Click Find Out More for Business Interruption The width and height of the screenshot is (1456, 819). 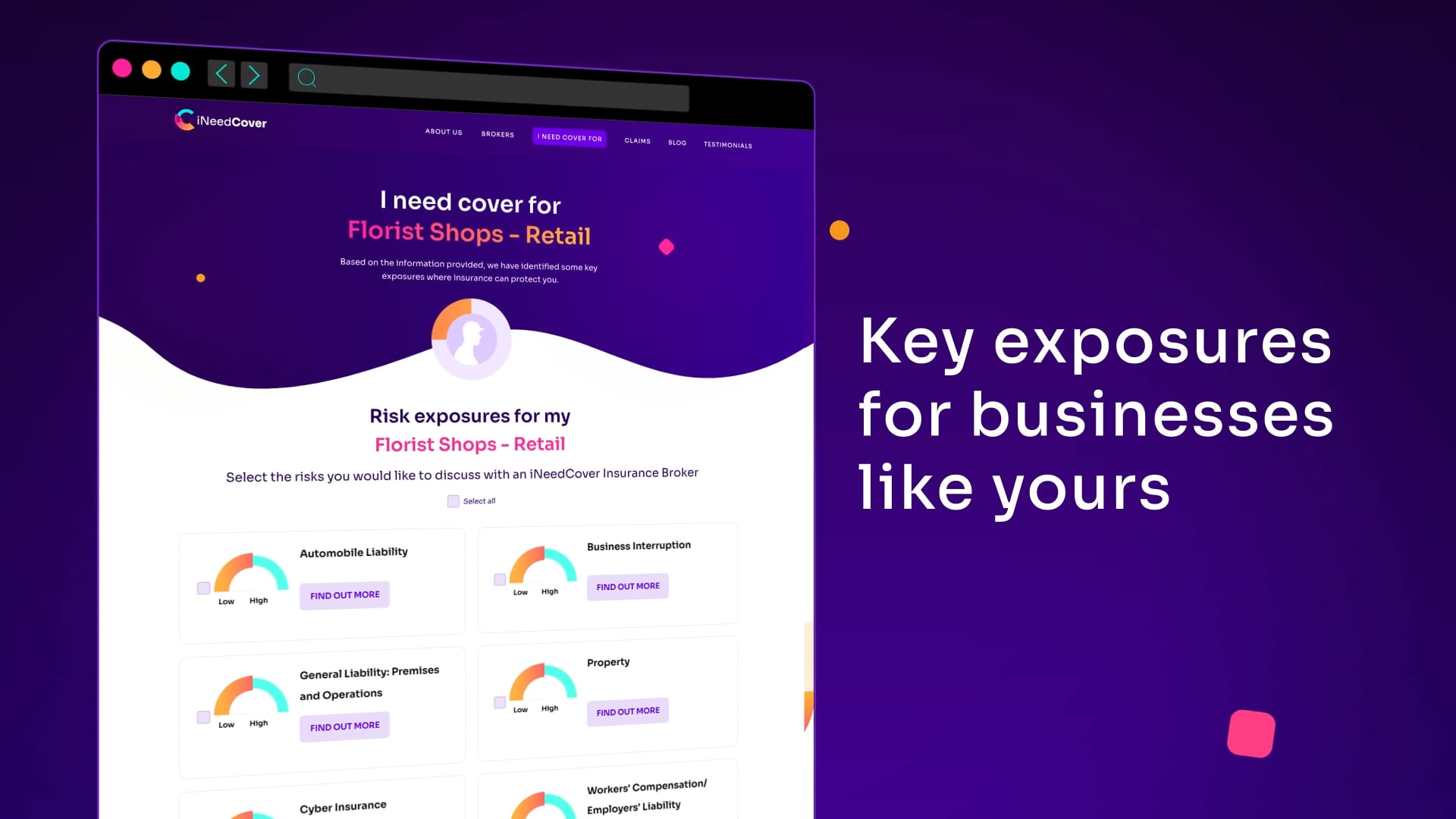tap(628, 586)
